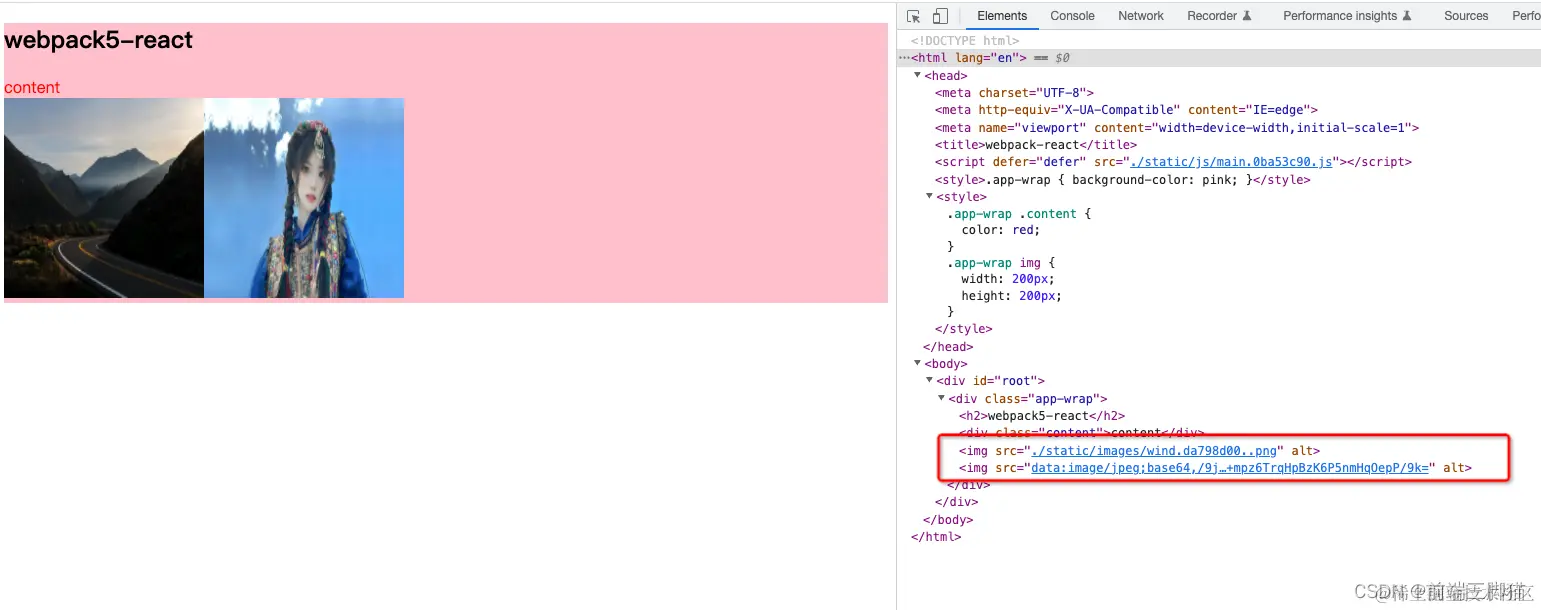Click the DOCTYPE html line
The width and height of the screenshot is (1541, 610).
click(964, 41)
